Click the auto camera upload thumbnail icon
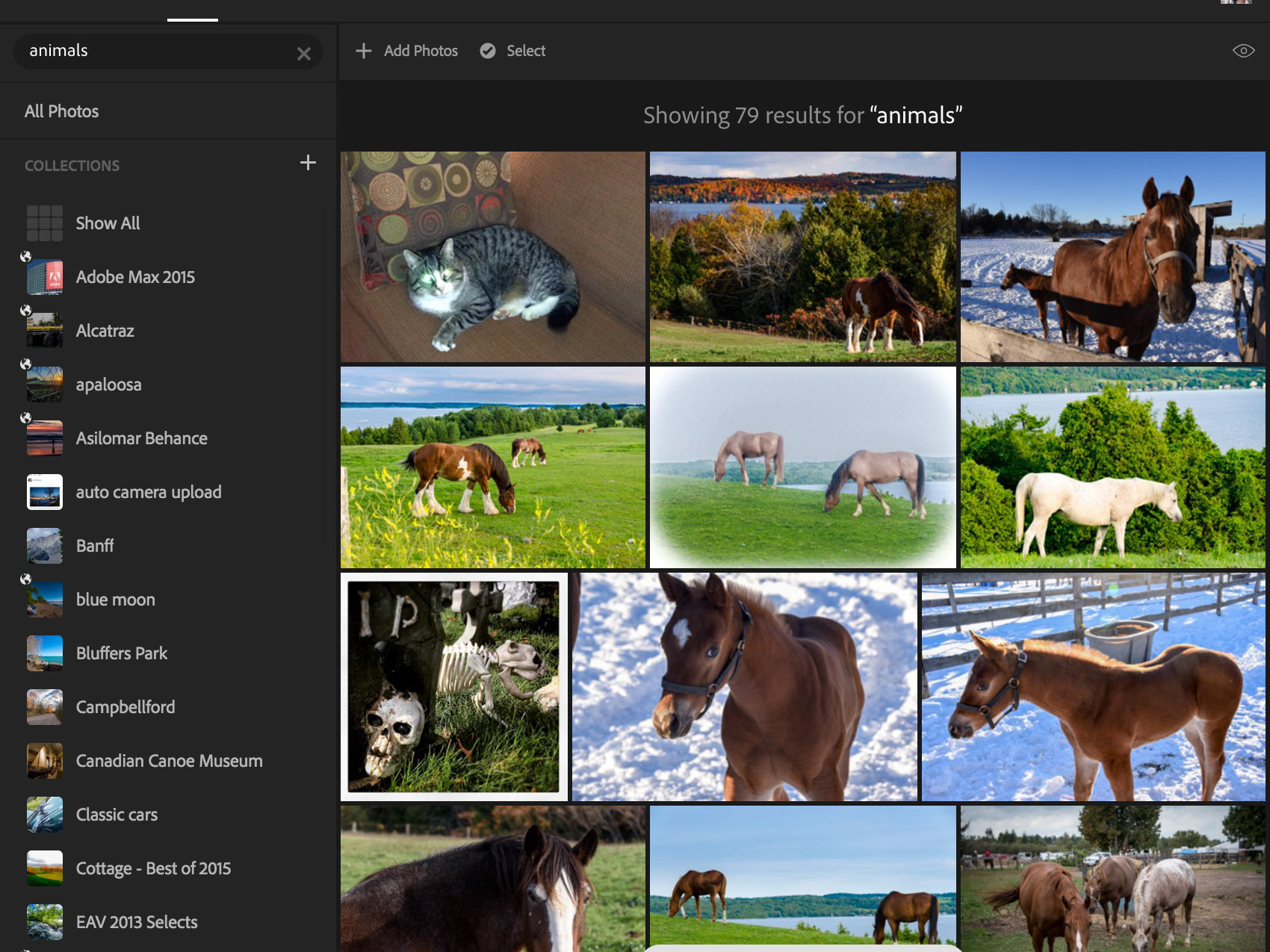The width and height of the screenshot is (1270, 952). 45,492
